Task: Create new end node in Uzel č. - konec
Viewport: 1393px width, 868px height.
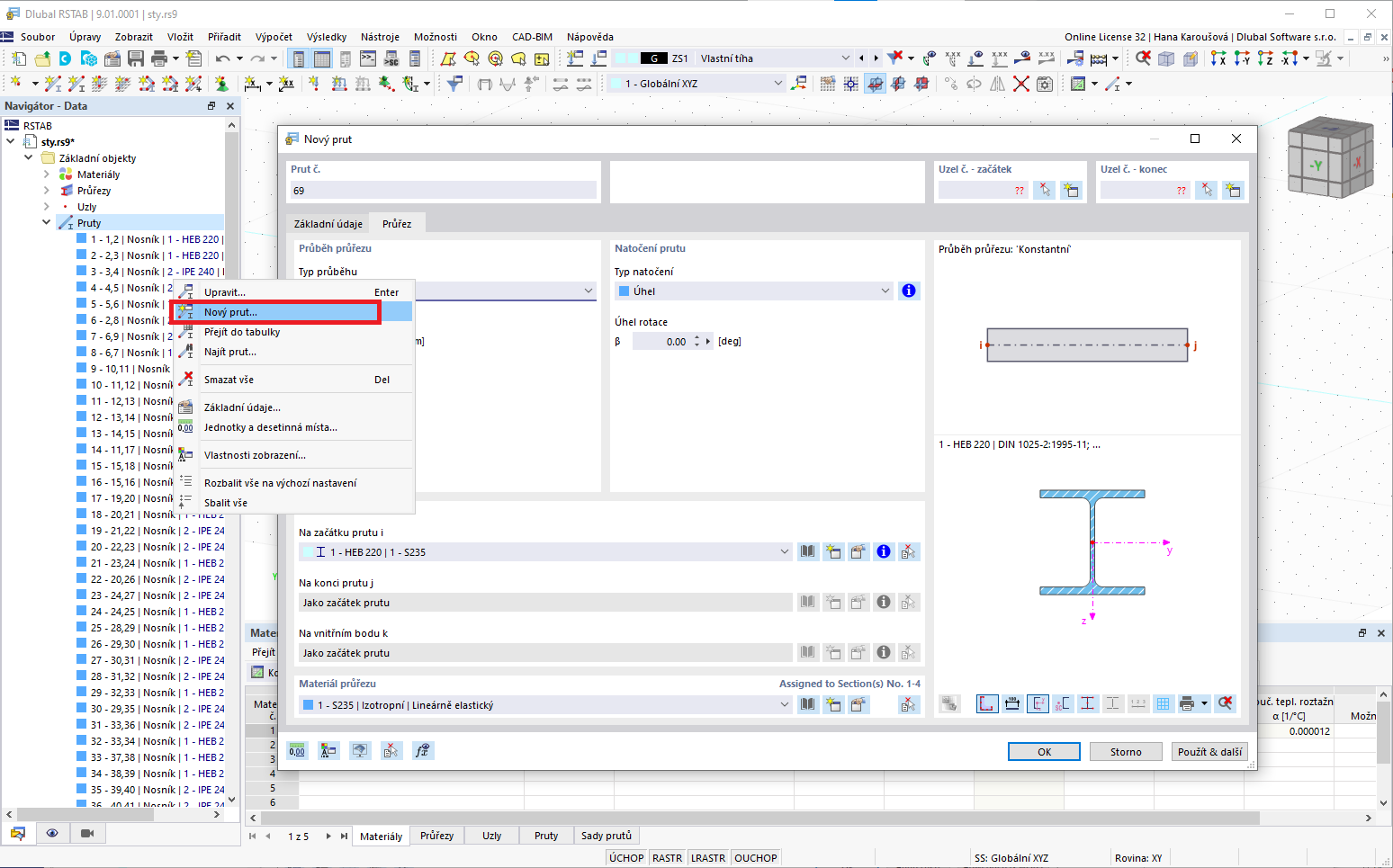Action: pos(1233,190)
